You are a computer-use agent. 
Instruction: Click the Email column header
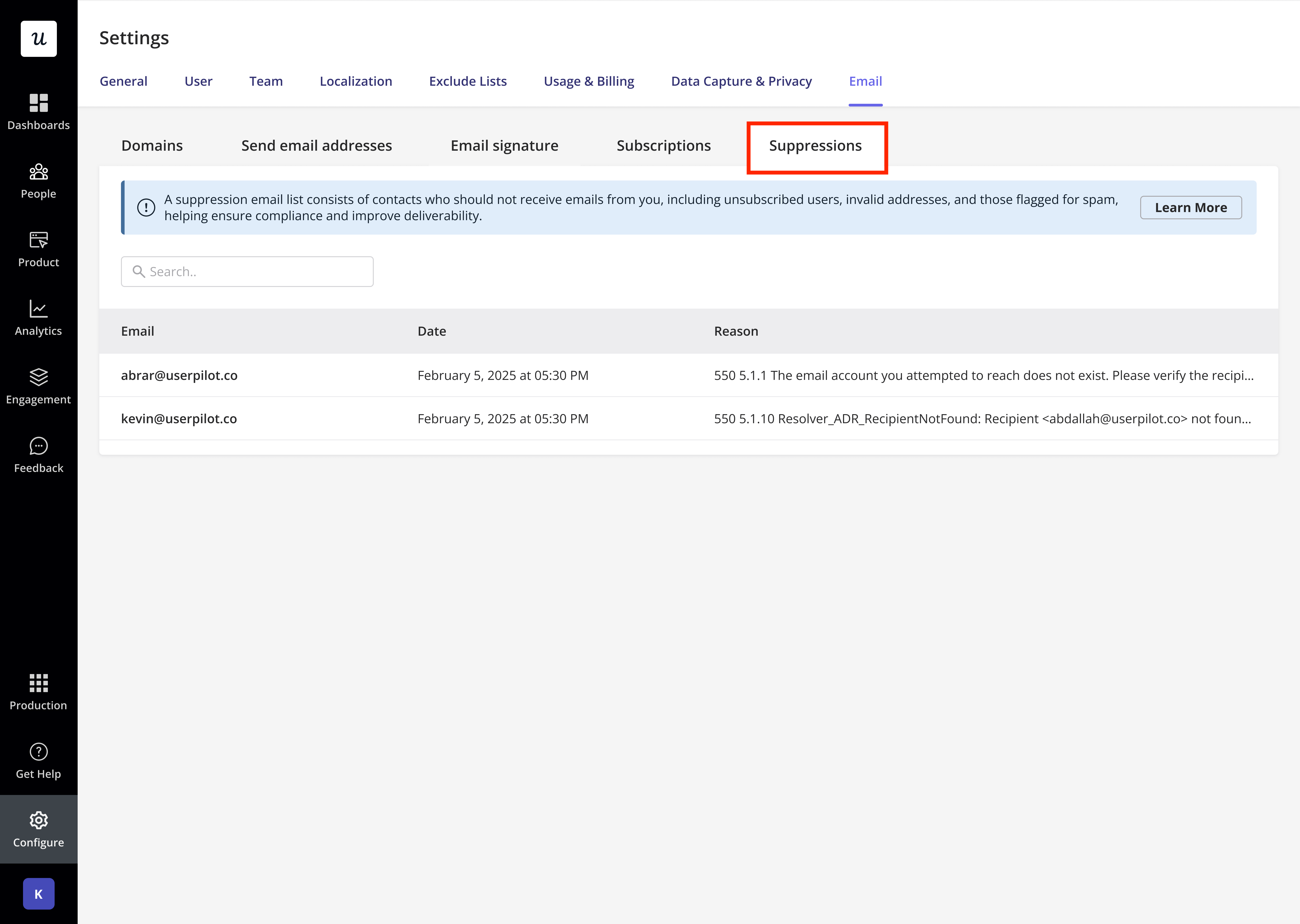point(138,331)
